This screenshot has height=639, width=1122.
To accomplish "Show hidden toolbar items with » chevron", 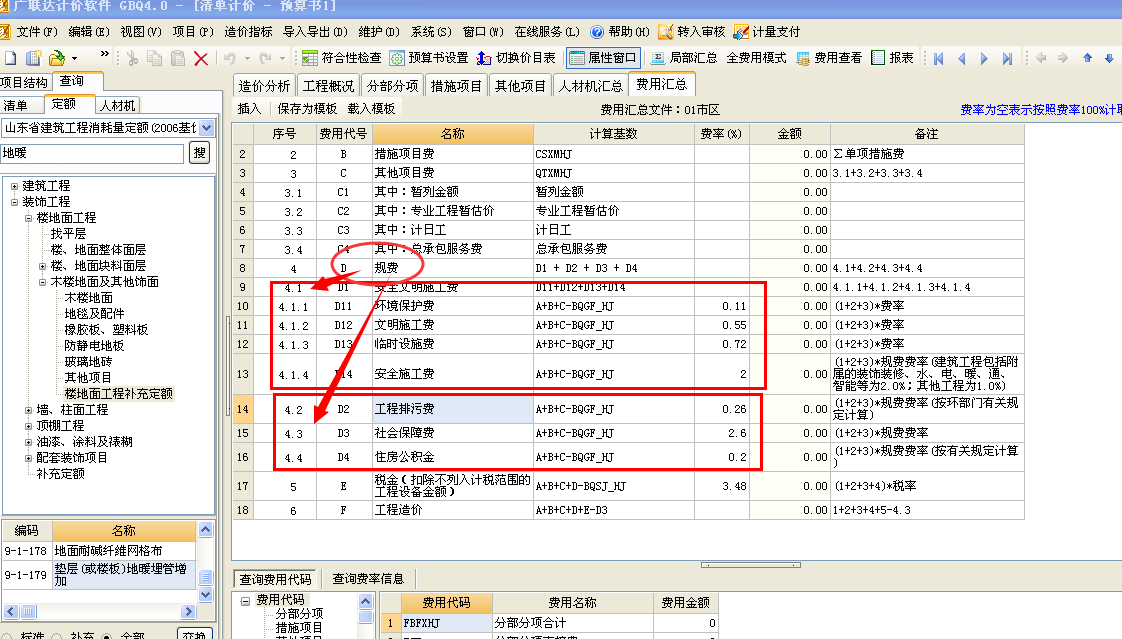I will [104, 54].
